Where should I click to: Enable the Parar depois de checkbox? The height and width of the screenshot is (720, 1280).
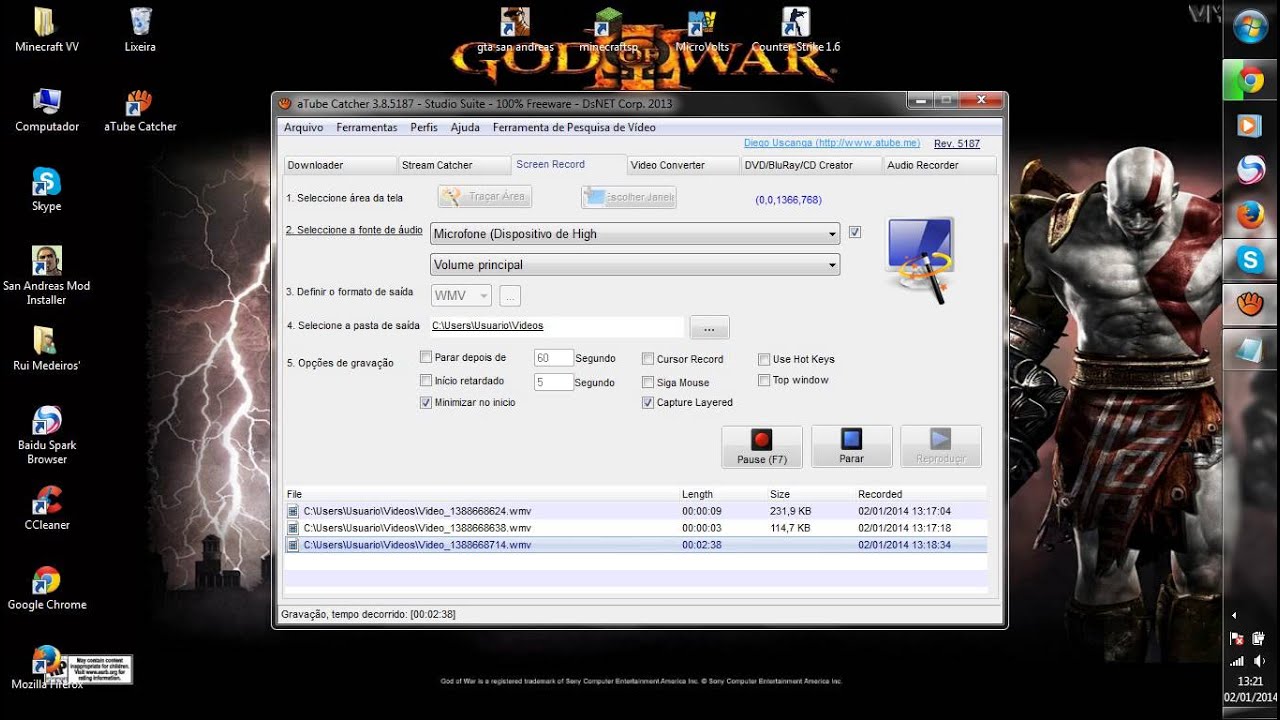click(x=426, y=357)
